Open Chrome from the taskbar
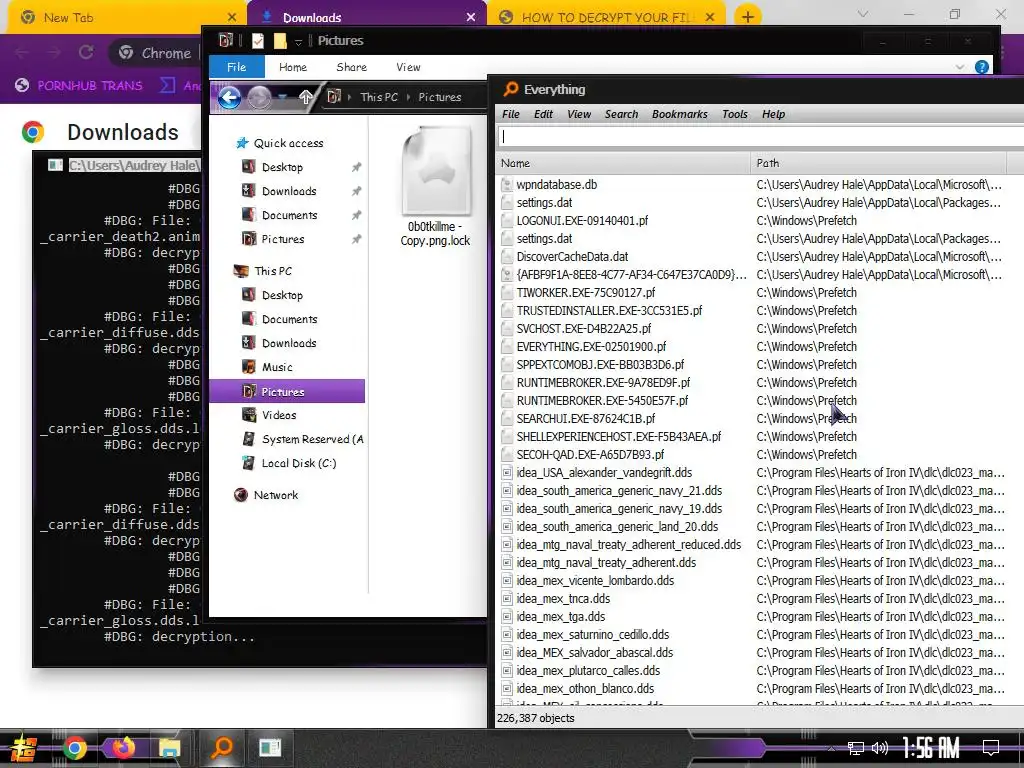This screenshot has width=1024, height=768. pos(74,748)
